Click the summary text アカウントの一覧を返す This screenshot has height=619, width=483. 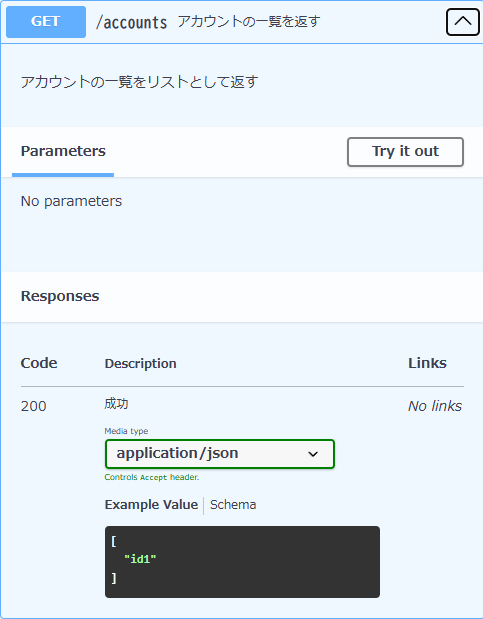click(249, 22)
